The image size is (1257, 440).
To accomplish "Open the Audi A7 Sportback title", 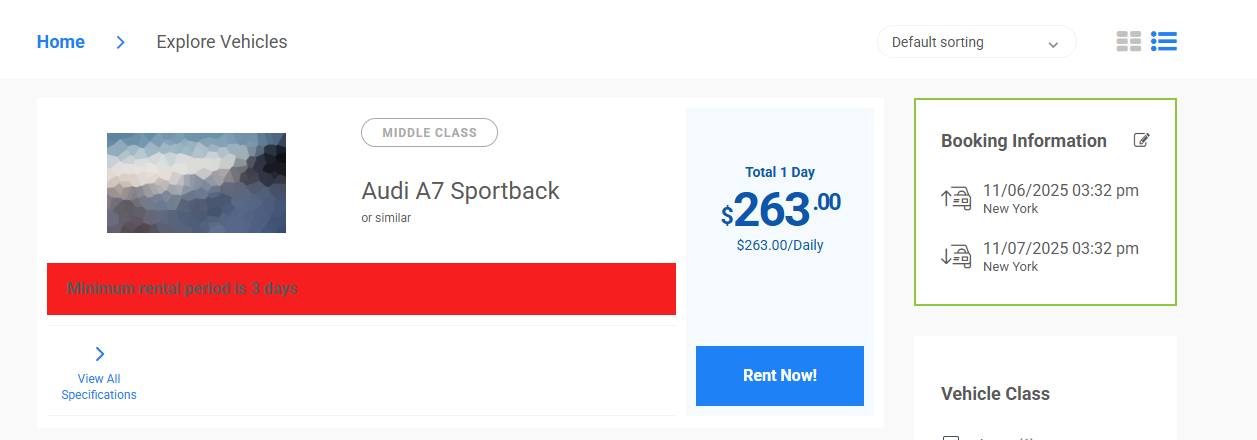I will (x=460, y=190).
